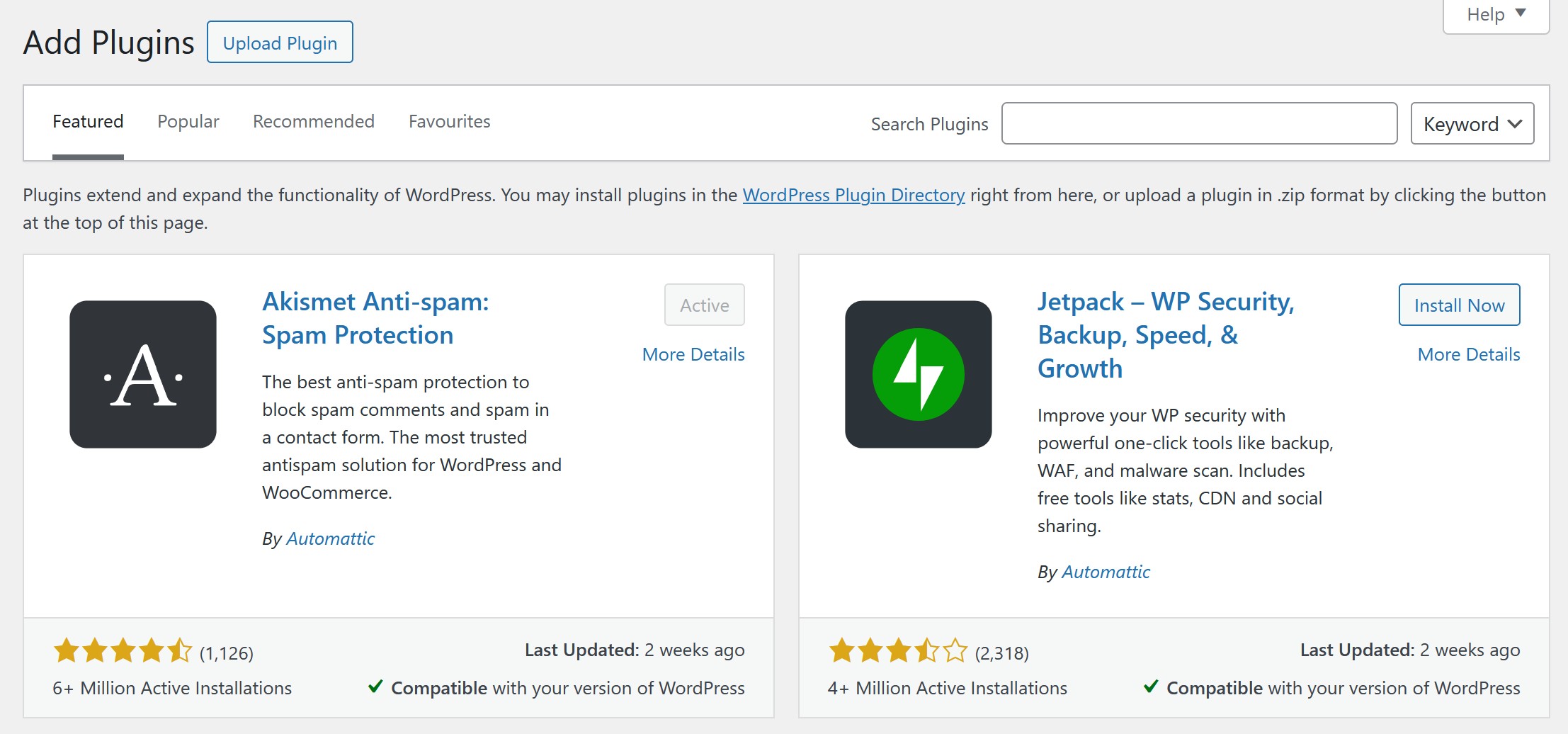Click Jetpack compatibility checkmark icon

pos(1151,687)
